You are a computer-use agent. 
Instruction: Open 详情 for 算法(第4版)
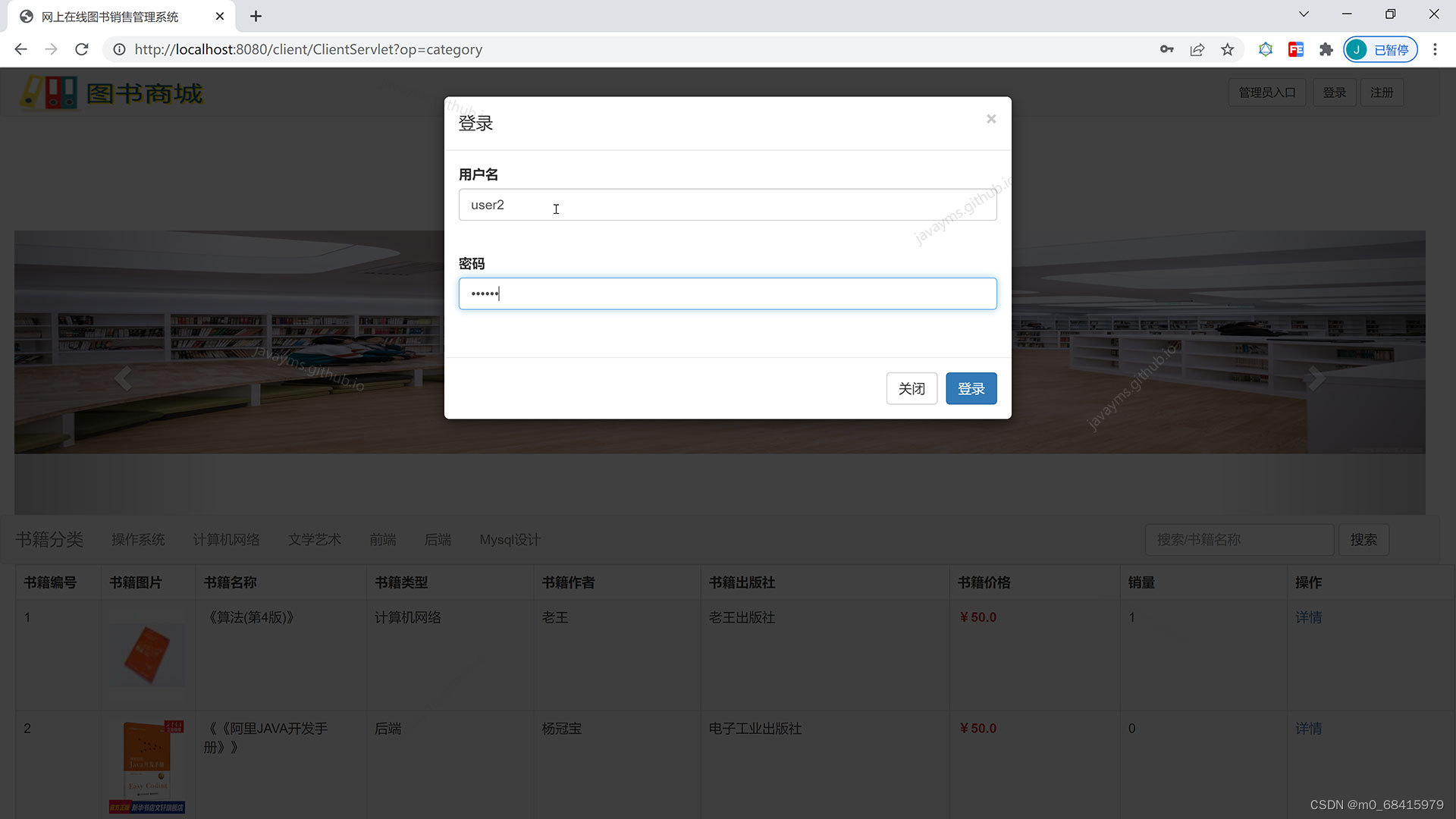(1308, 617)
